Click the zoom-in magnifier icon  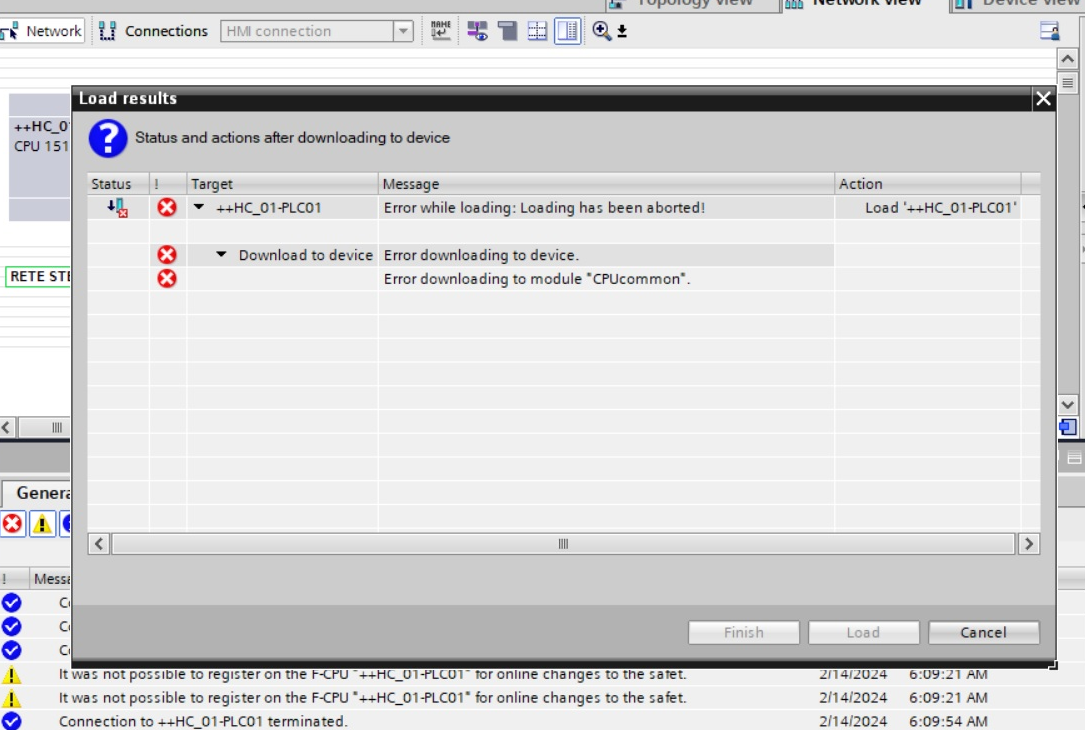[x=601, y=30]
